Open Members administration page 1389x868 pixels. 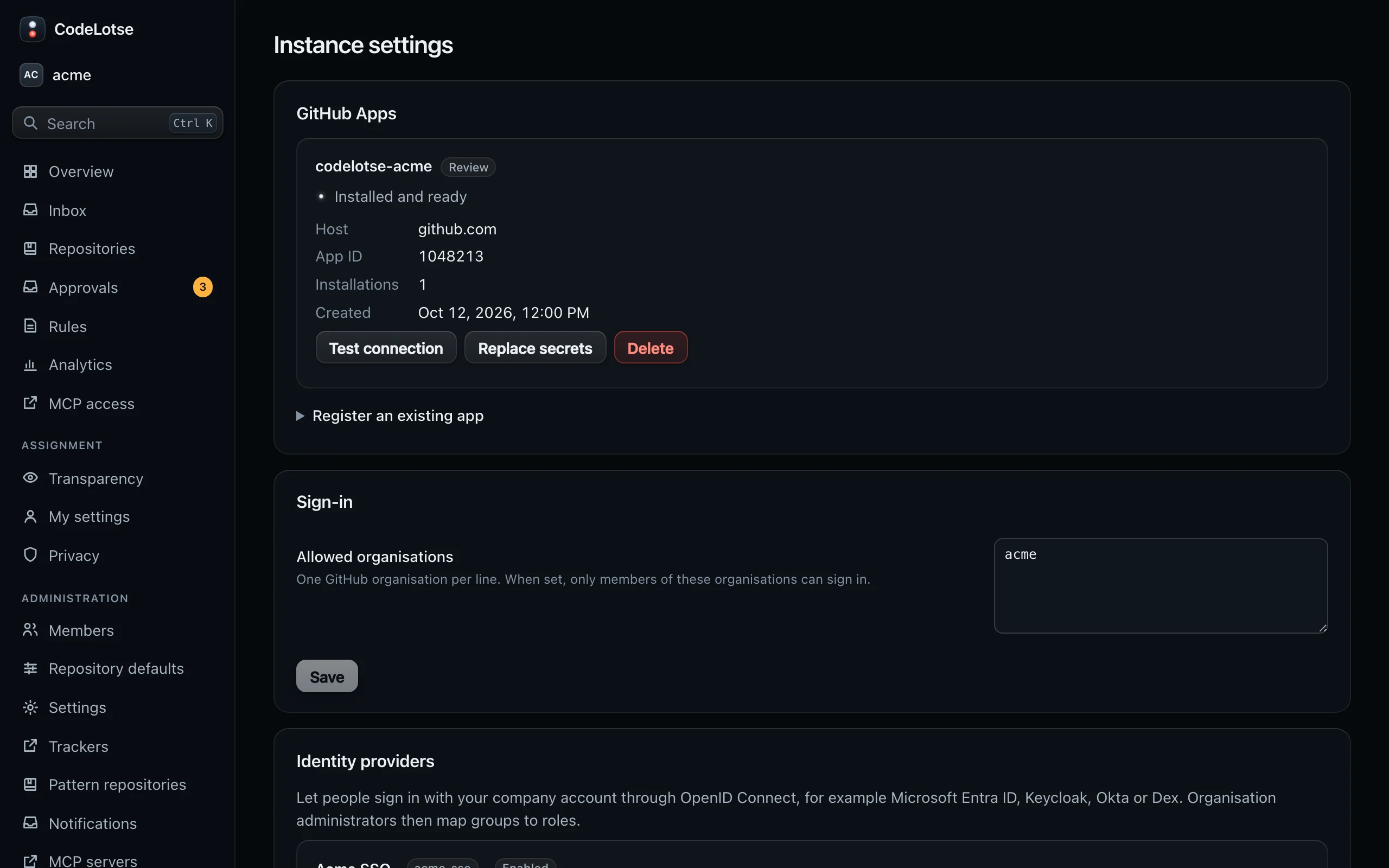pos(118,630)
